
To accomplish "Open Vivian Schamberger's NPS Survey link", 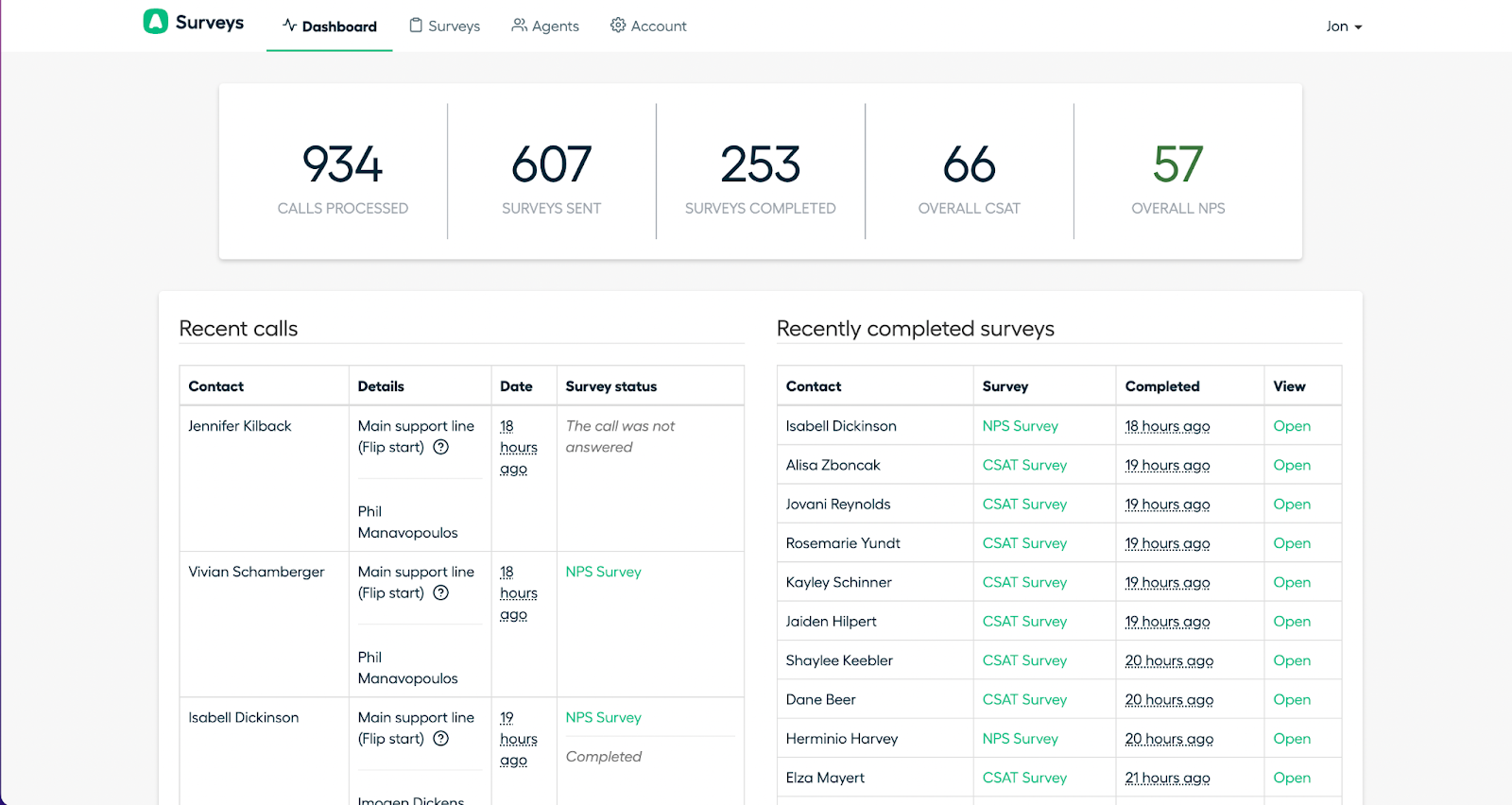I will coord(603,572).
